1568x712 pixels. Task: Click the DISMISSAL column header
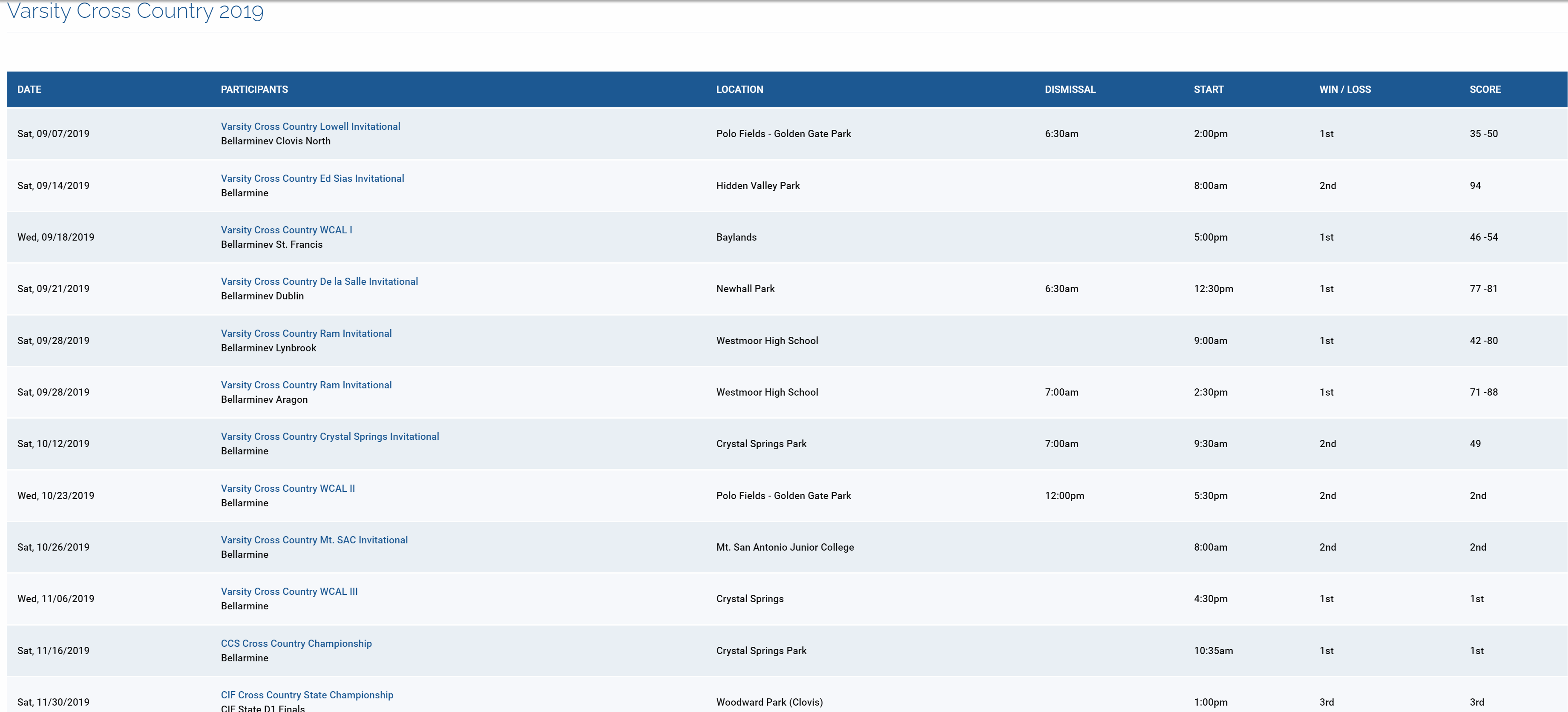(x=1070, y=89)
